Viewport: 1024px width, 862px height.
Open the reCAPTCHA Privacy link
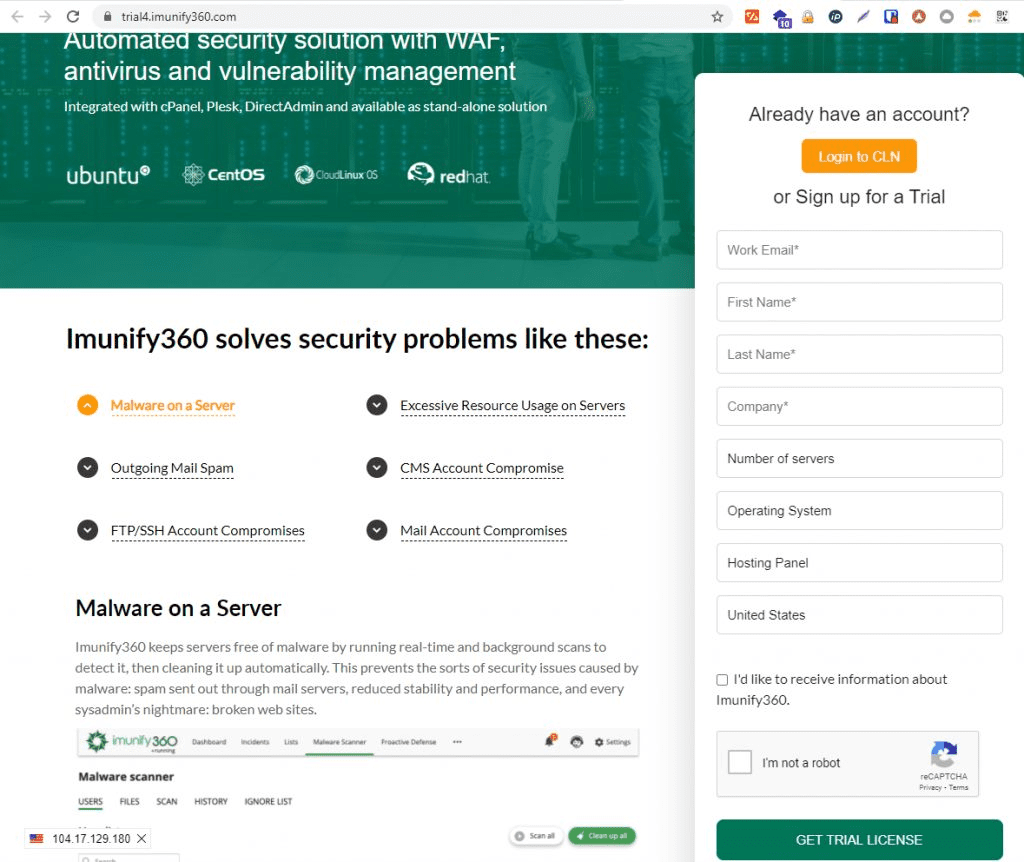(x=930, y=788)
